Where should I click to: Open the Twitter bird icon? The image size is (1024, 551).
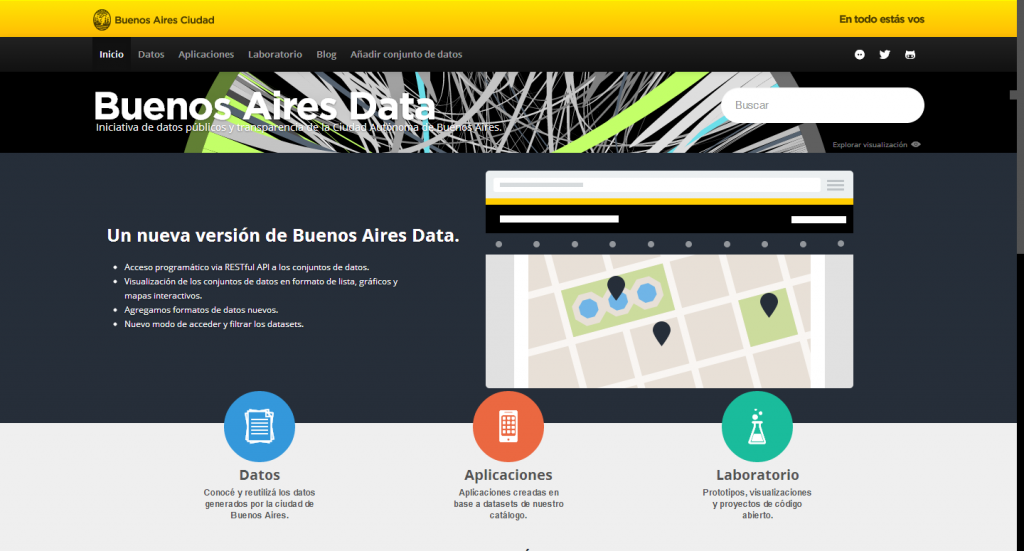coord(885,55)
